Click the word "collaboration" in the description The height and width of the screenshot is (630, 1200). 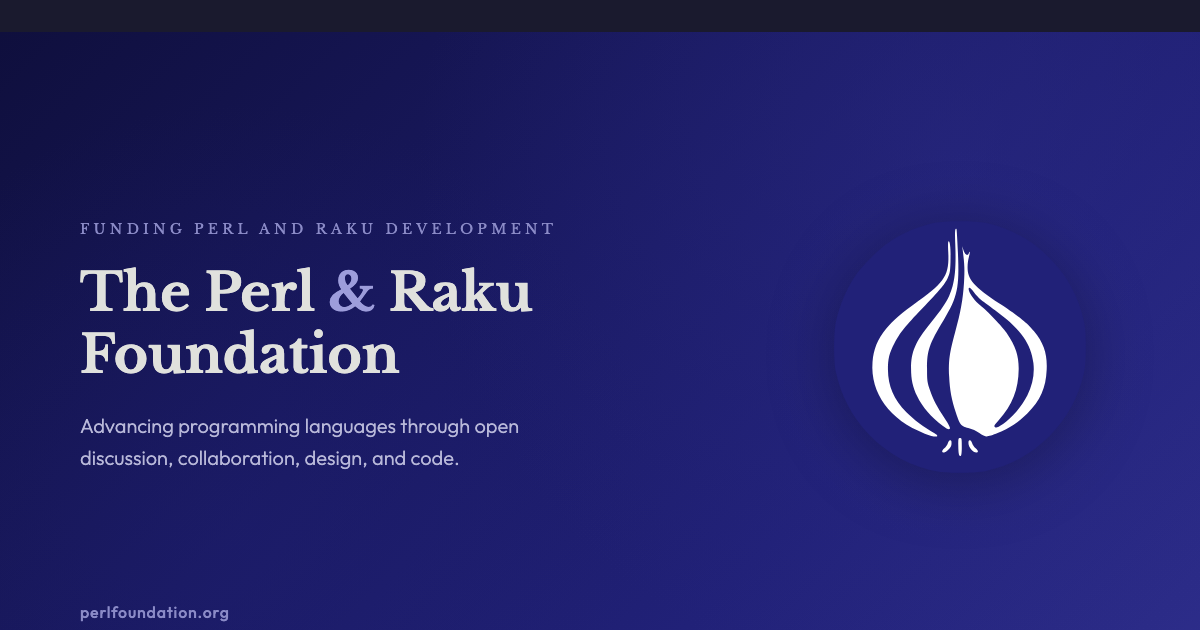point(235,460)
